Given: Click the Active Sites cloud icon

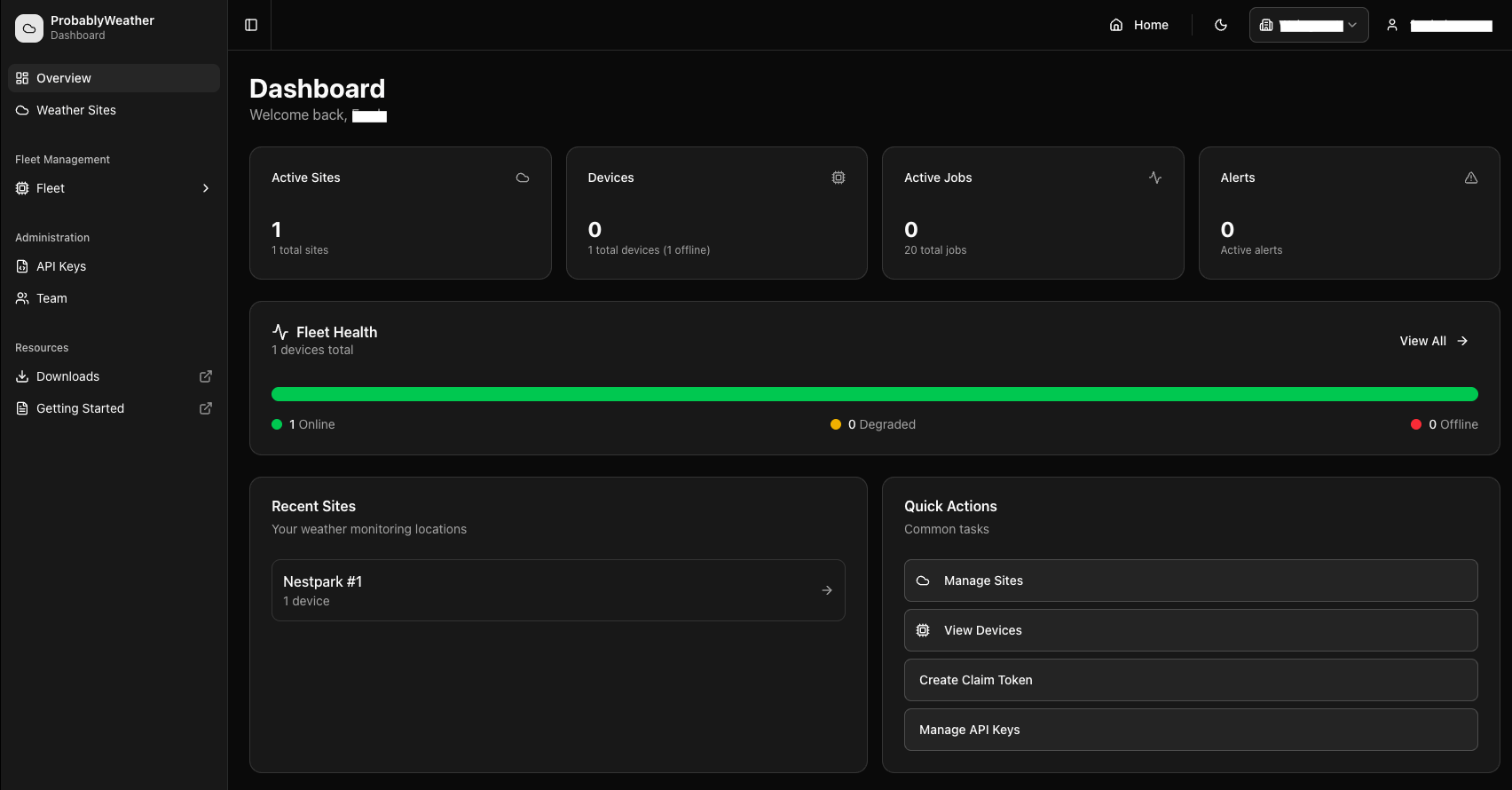Looking at the screenshot, I should coord(523,178).
